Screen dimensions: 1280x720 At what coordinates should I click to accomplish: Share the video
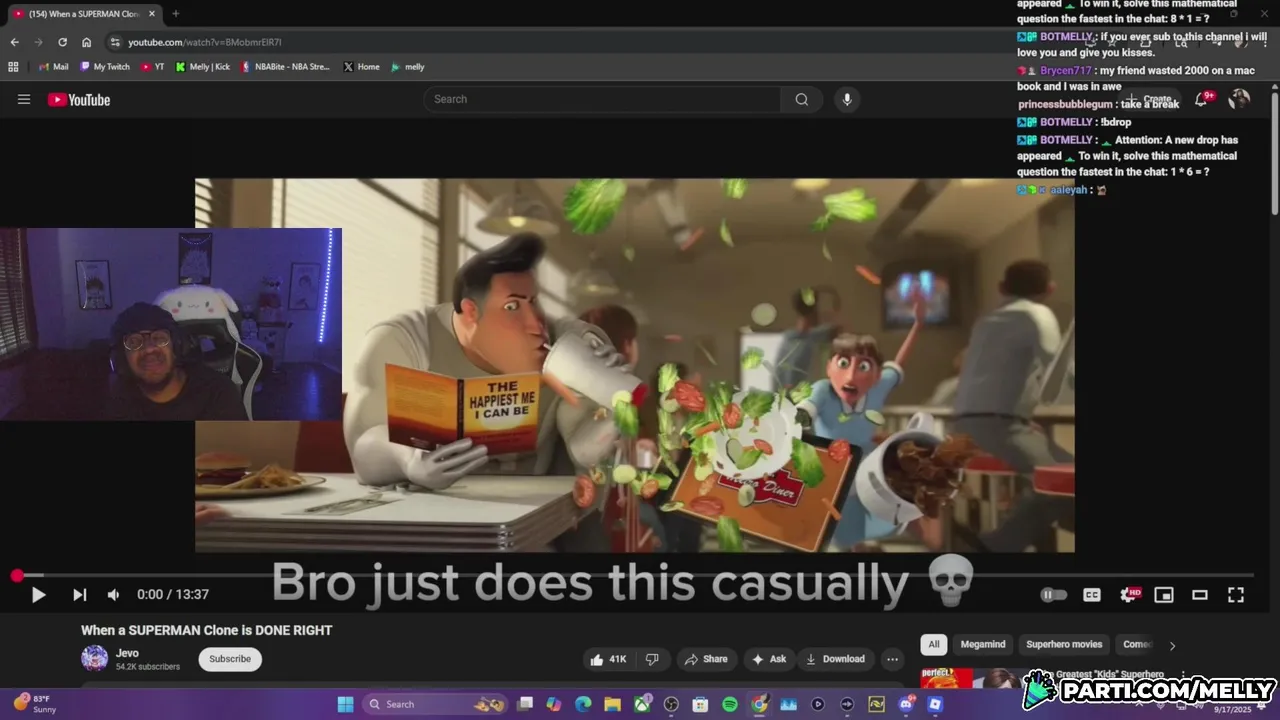(x=706, y=659)
